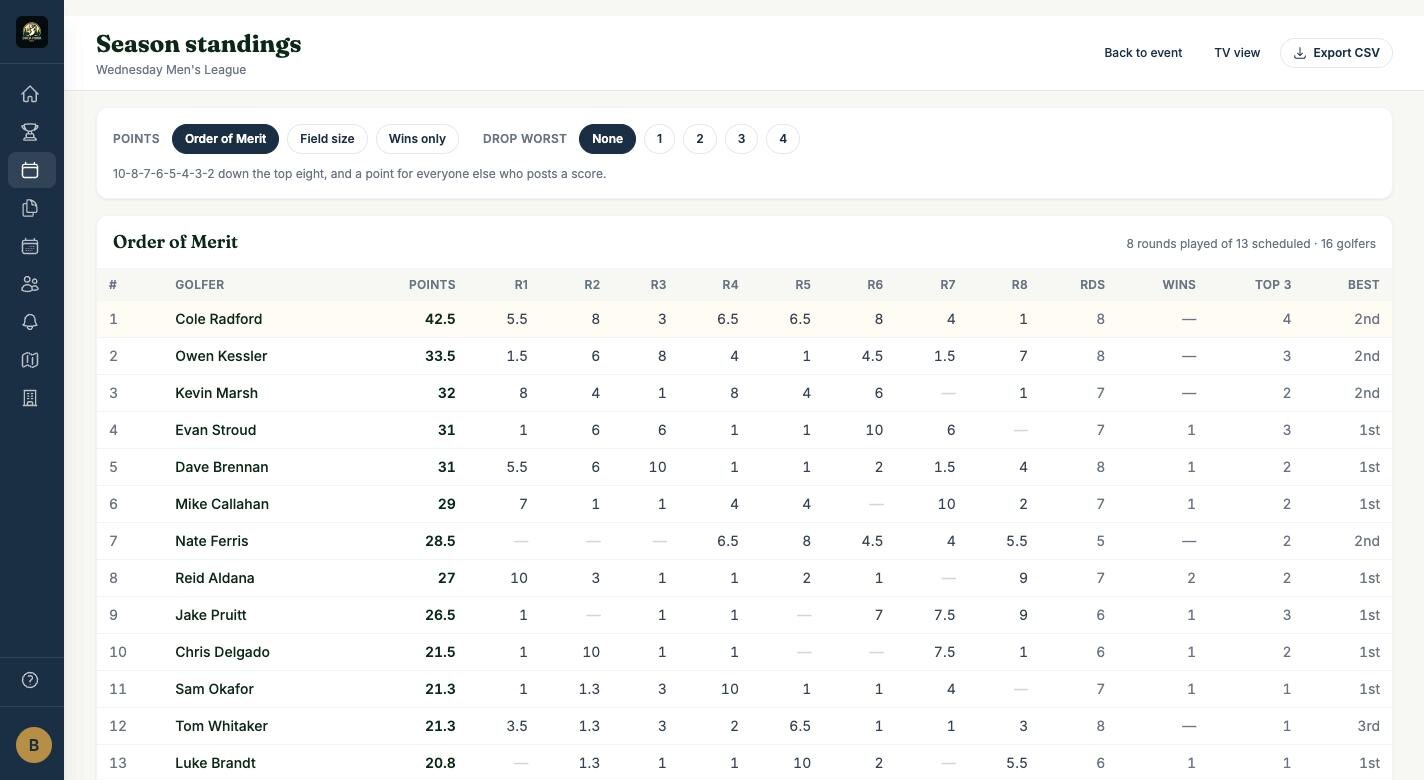Open the trophy icon in sidebar
This screenshot has width=1424, height=780.
pyautogui.click(x=30, y=132)
